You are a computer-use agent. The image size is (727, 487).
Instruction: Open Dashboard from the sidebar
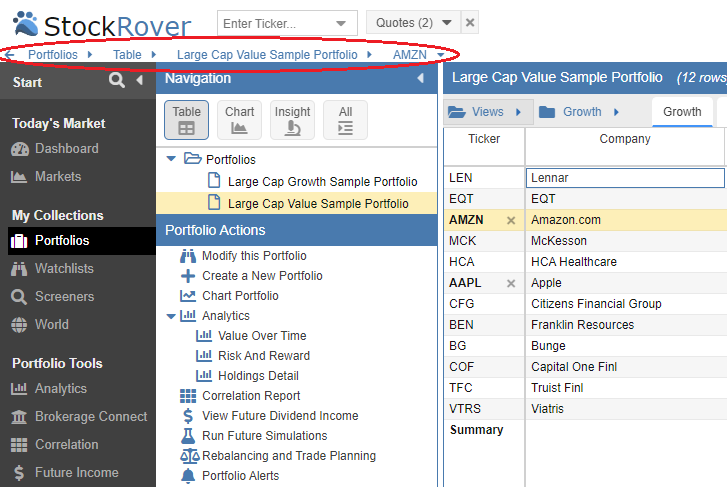point(66,148)
